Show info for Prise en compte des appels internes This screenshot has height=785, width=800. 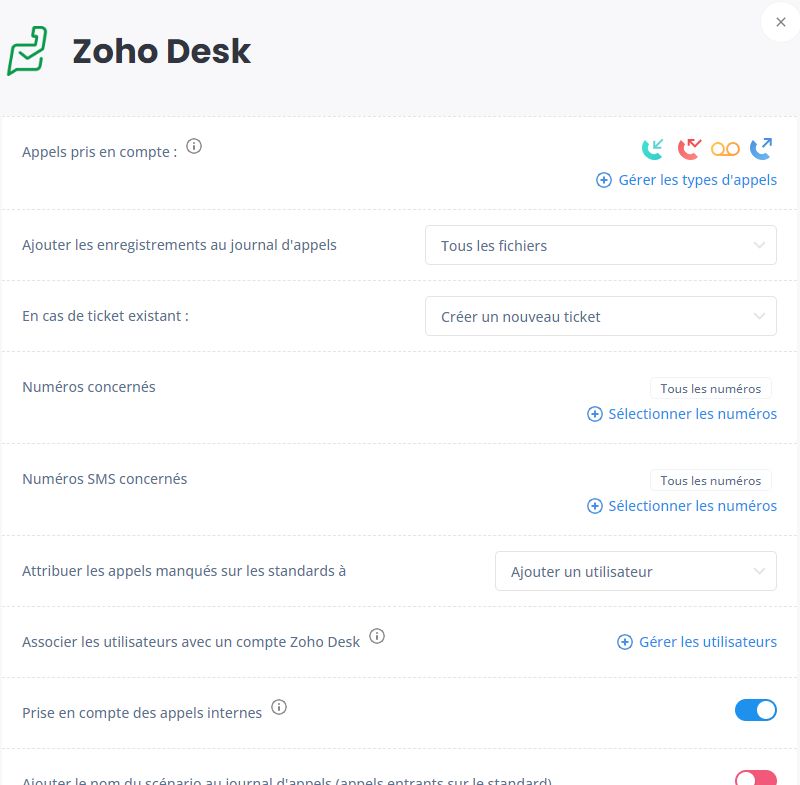pyautogui.click(x=279, y=707)
